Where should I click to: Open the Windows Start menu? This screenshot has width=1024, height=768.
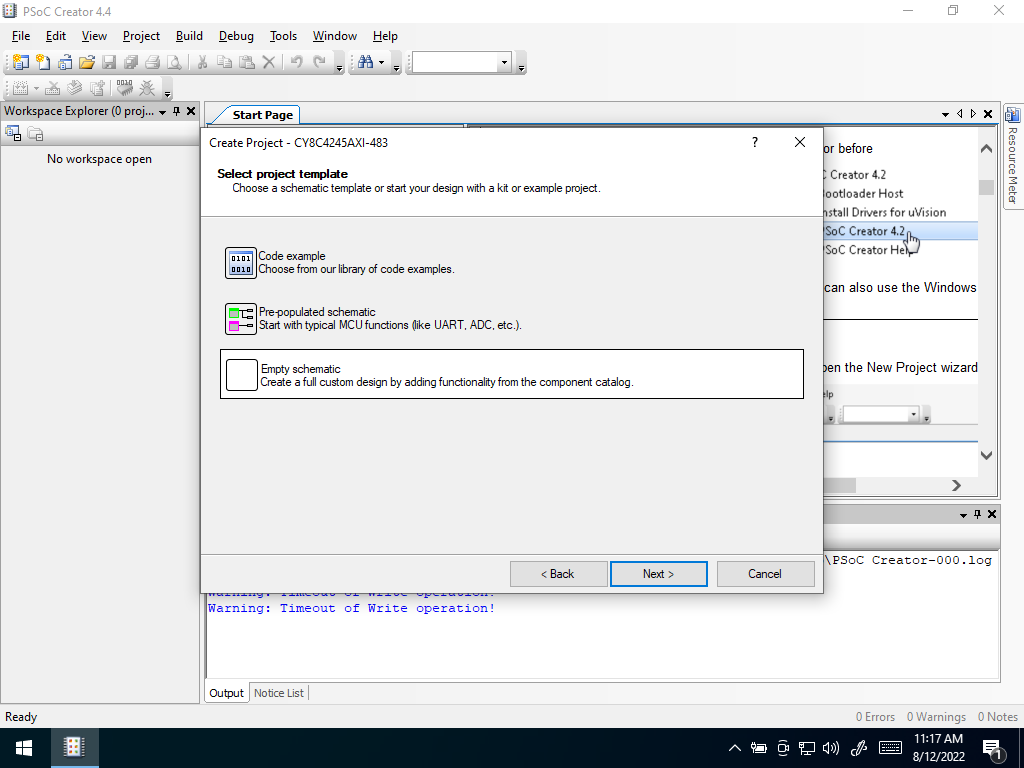pos(24,748)
